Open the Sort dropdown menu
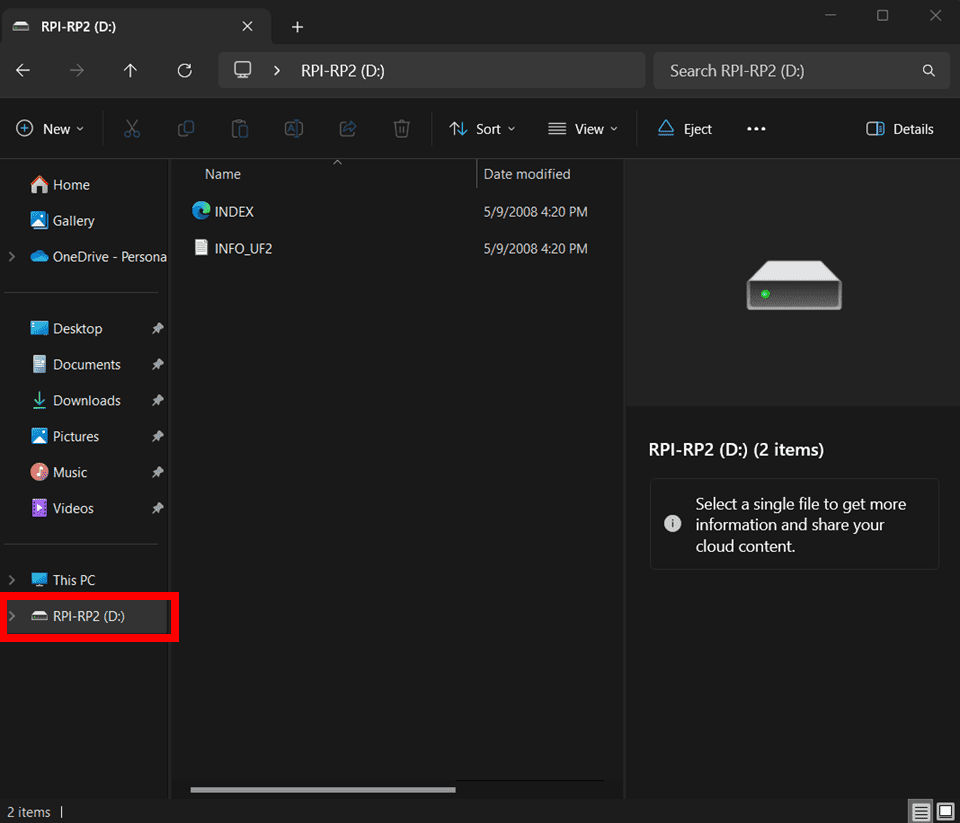This screenshot has height=823, width=960. (482, 129)
